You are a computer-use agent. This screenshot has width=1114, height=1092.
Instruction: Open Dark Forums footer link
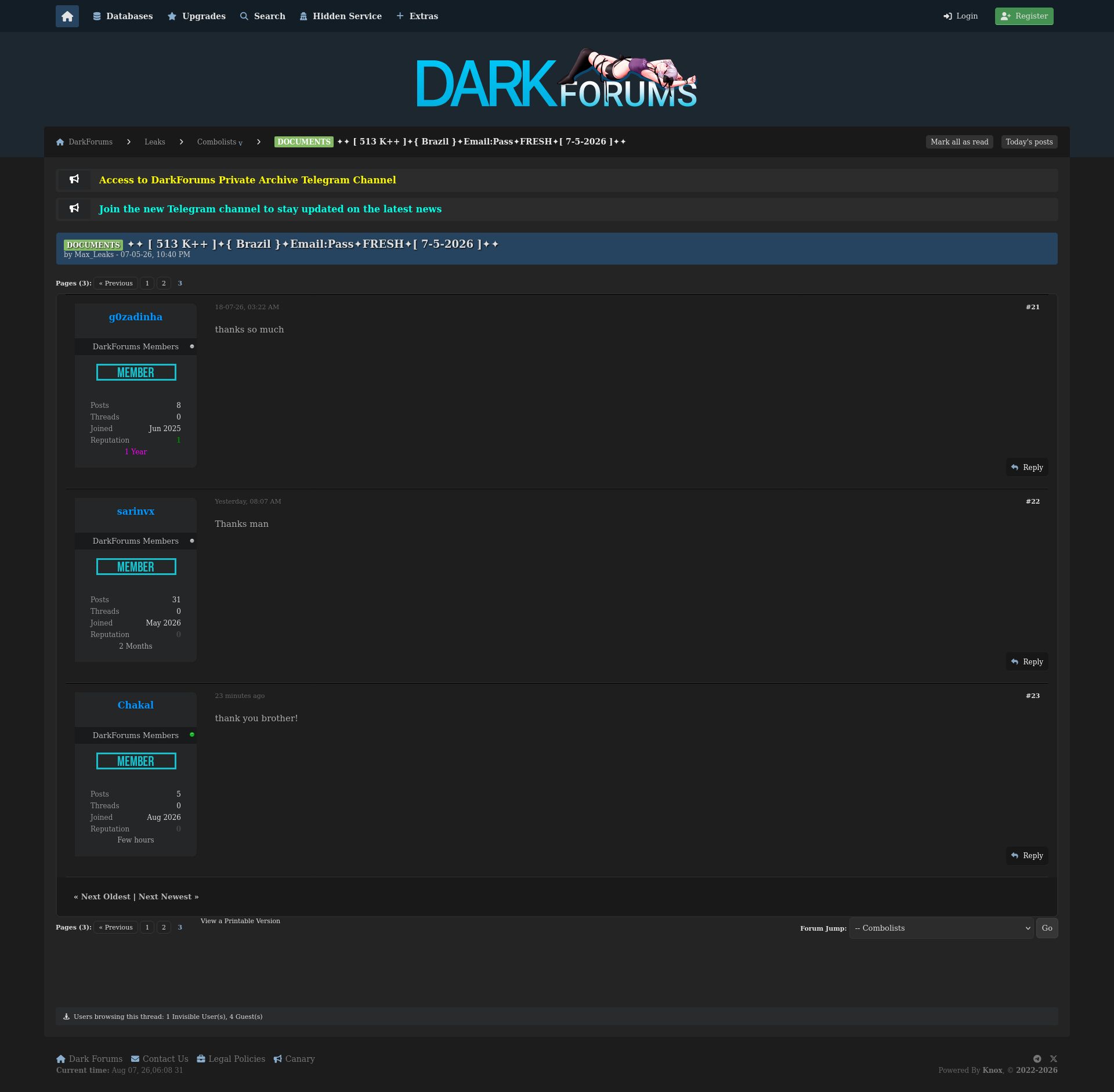pos(89,1059)
